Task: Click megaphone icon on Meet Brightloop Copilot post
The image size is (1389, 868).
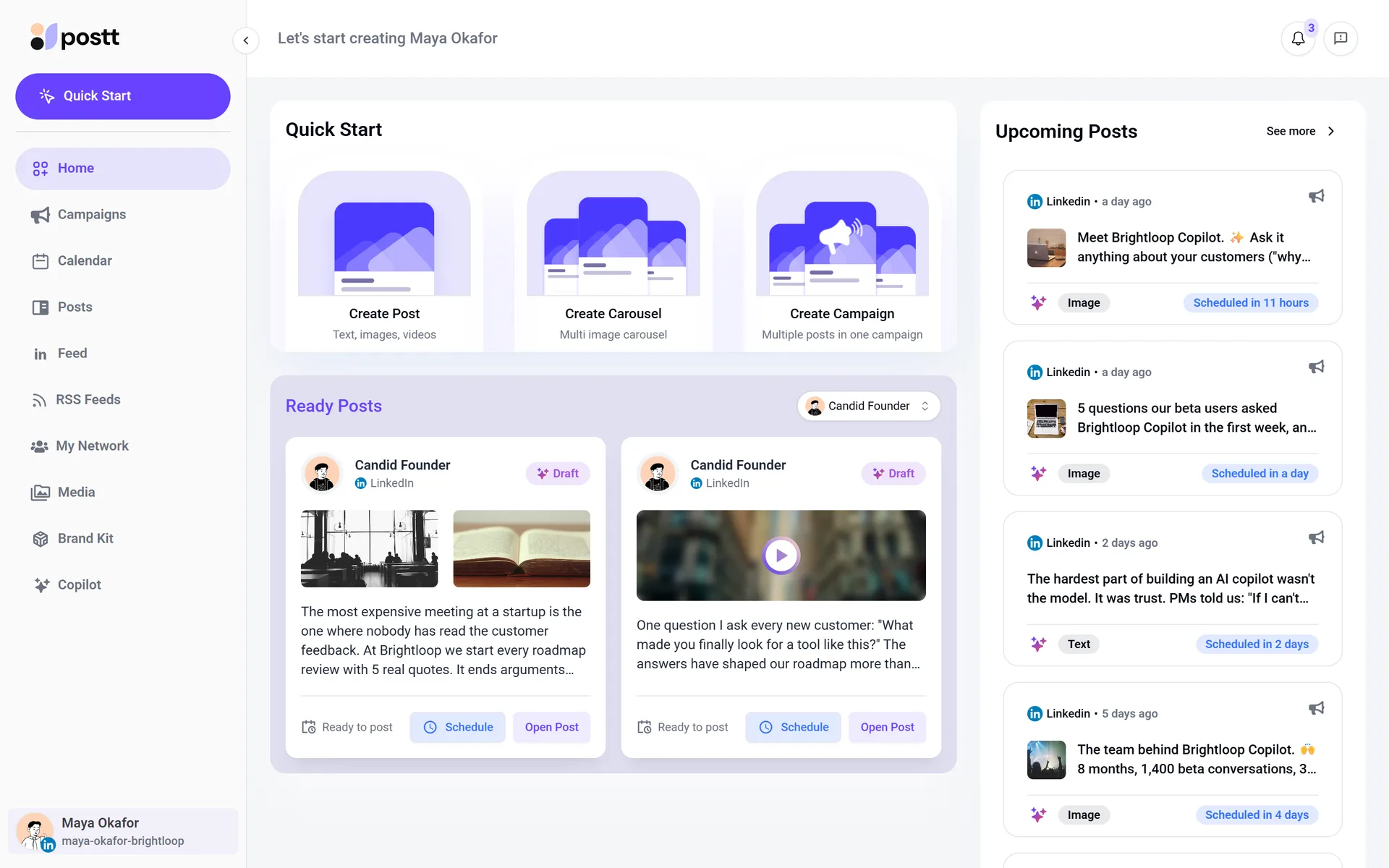Action: [1316, 197]
